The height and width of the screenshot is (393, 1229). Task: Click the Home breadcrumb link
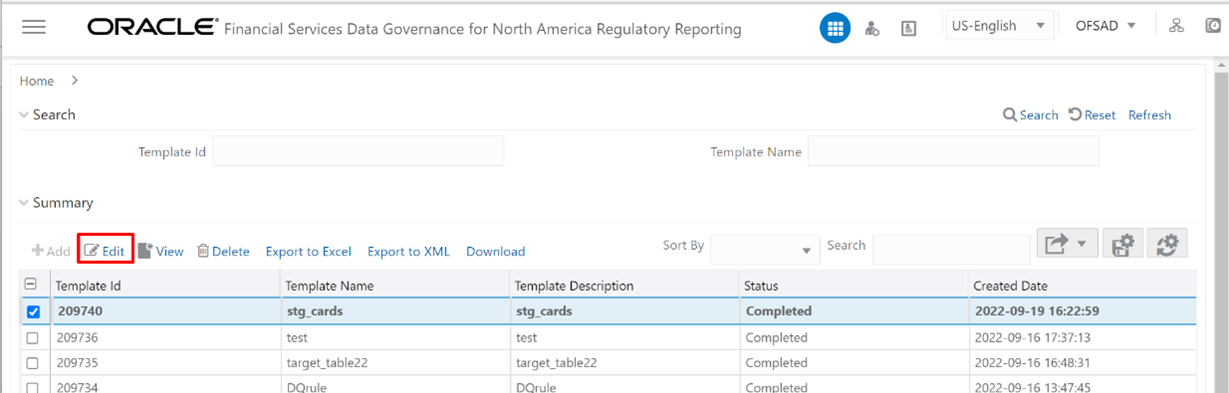point(37,80)
